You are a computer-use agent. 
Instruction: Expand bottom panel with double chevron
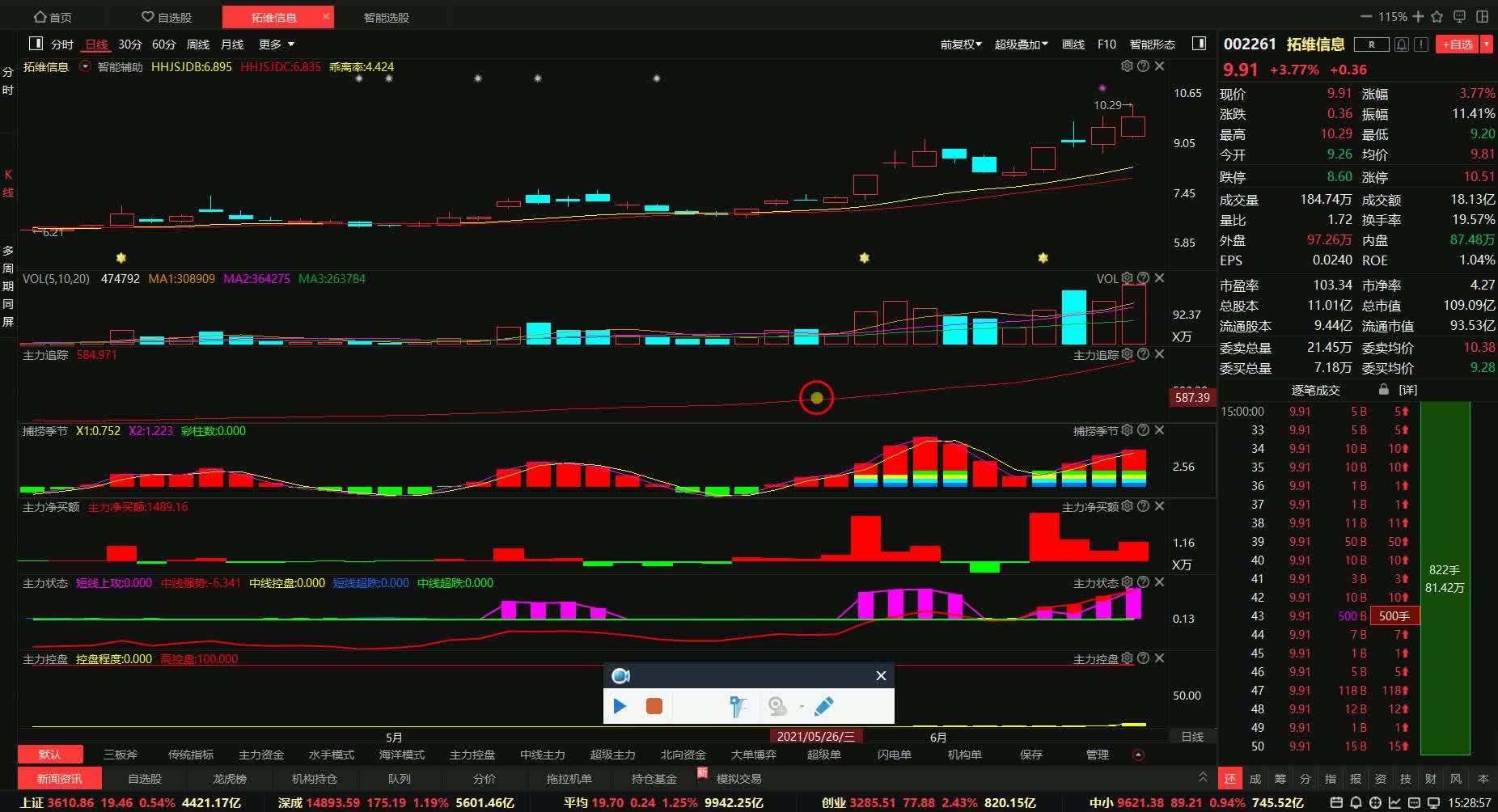[x=1202, y=777]
